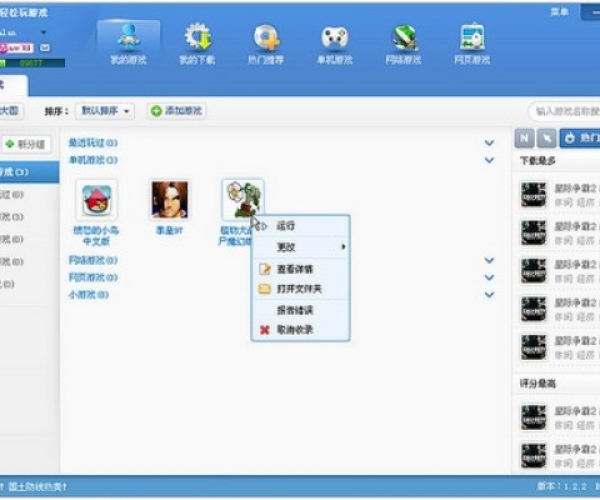The width and height of the screenshot is (600, 500).
Task: Click first 星际争霸2 thumbnail under 下载最多
Action: pyautogui.click(x=533, y=195)
